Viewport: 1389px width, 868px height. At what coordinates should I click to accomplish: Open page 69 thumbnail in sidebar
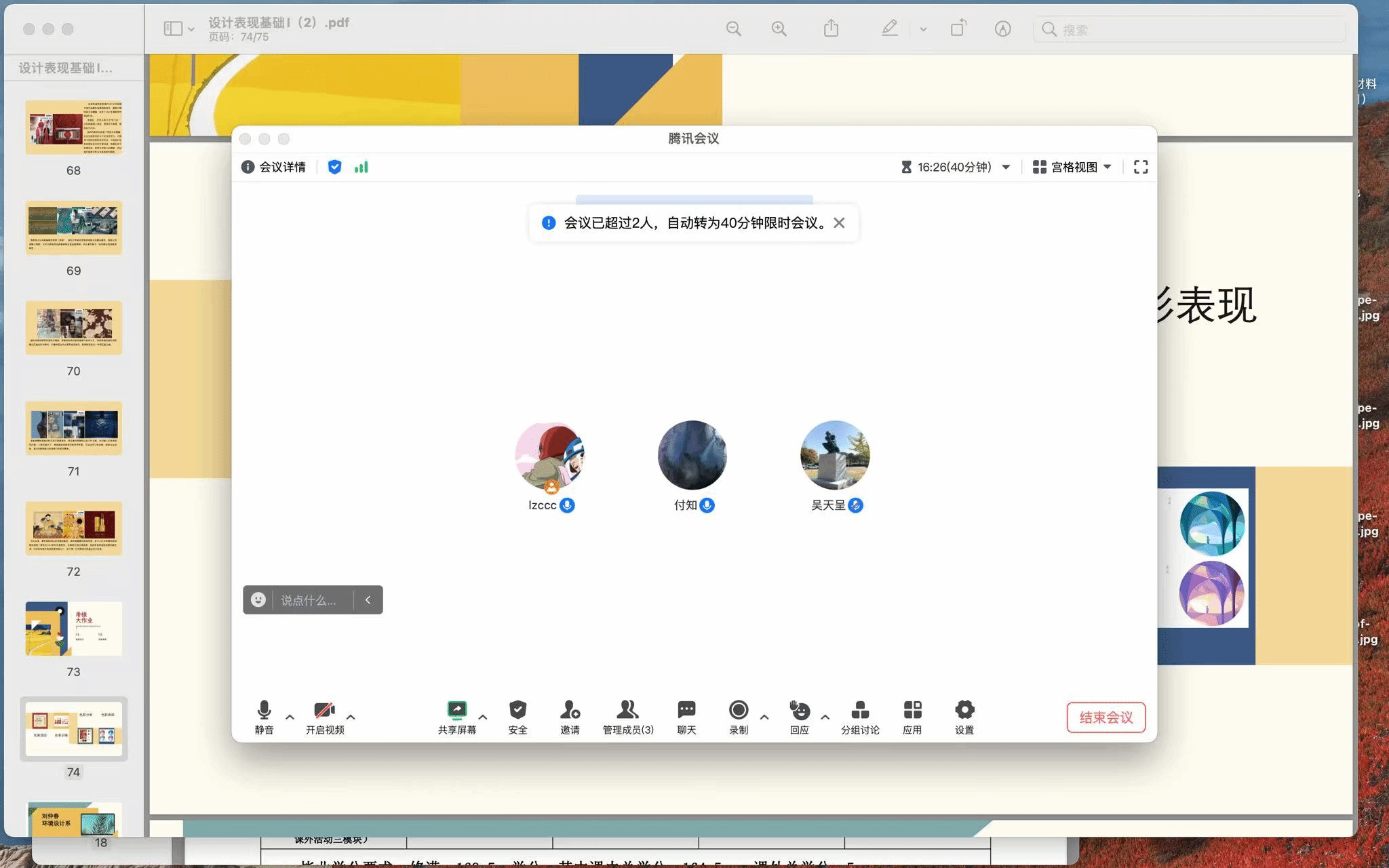(x=74, y=228)
